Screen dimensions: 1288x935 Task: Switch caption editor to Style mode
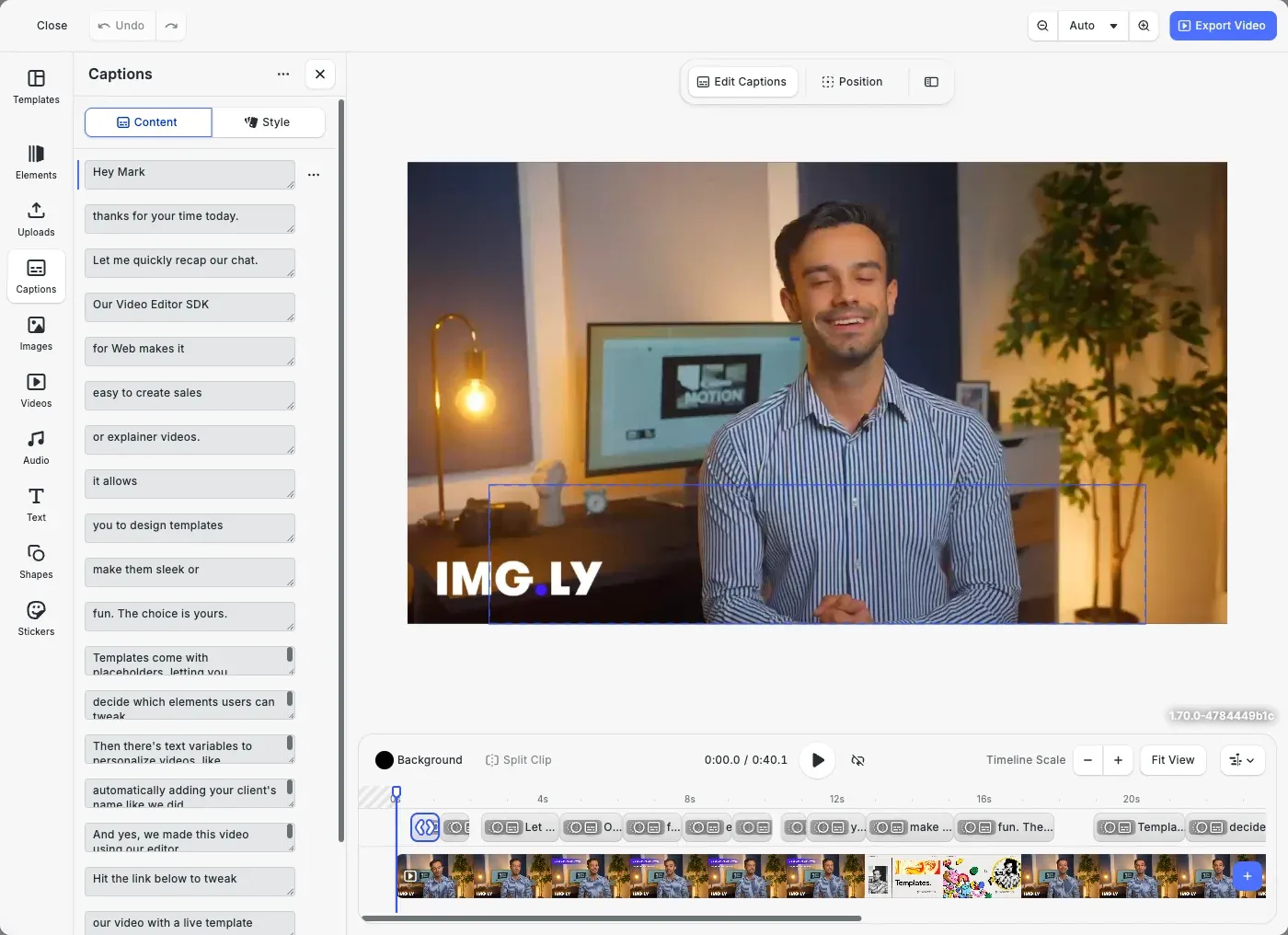click(x=268, y=121)
